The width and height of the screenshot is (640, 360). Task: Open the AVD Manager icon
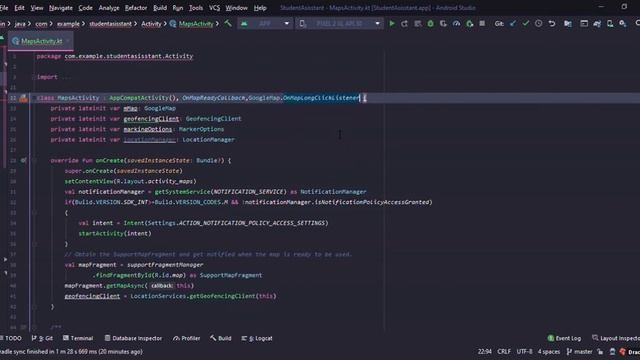tap(610, 24)
